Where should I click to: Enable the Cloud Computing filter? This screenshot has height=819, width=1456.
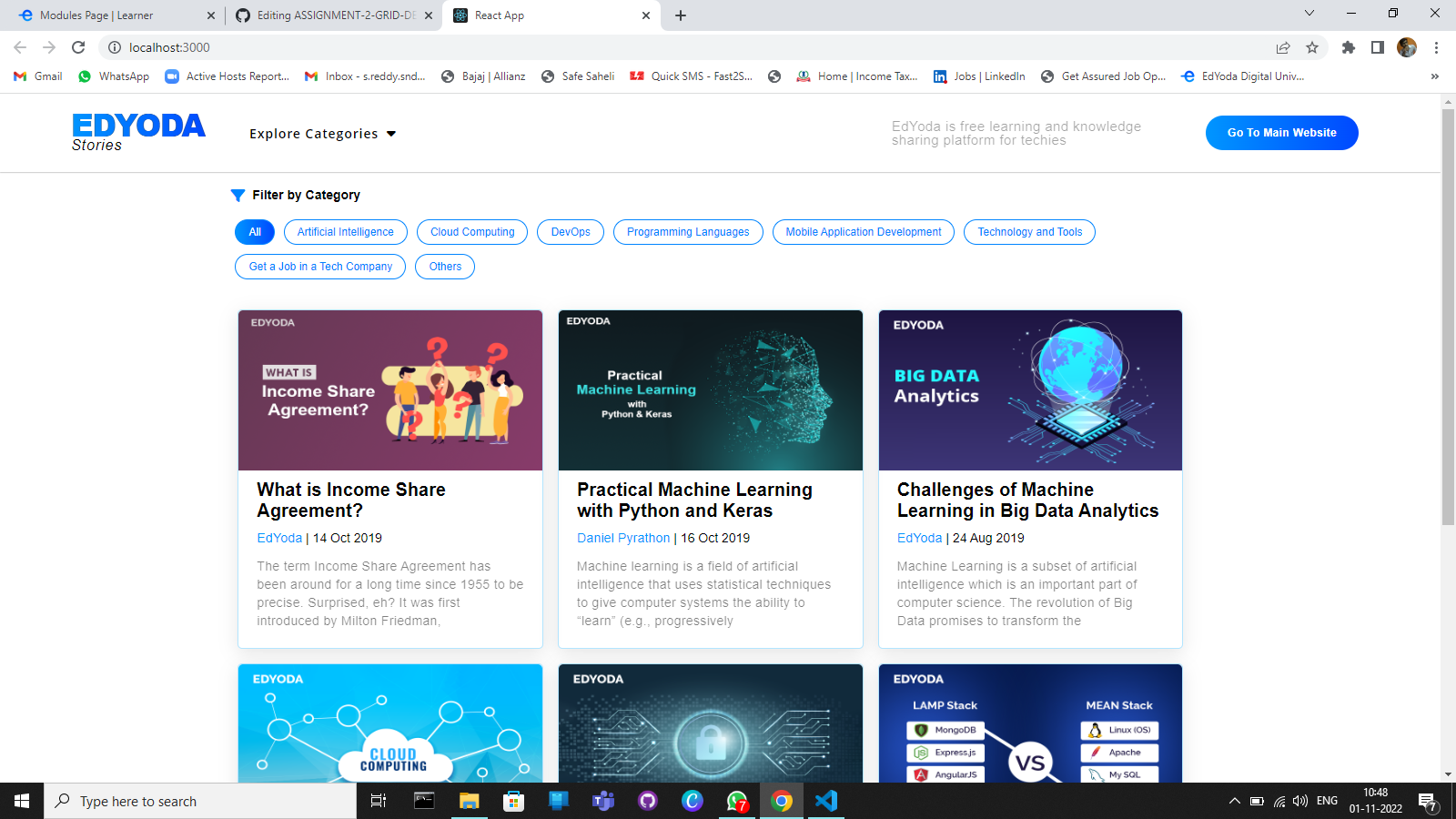[x=472, y=232]
